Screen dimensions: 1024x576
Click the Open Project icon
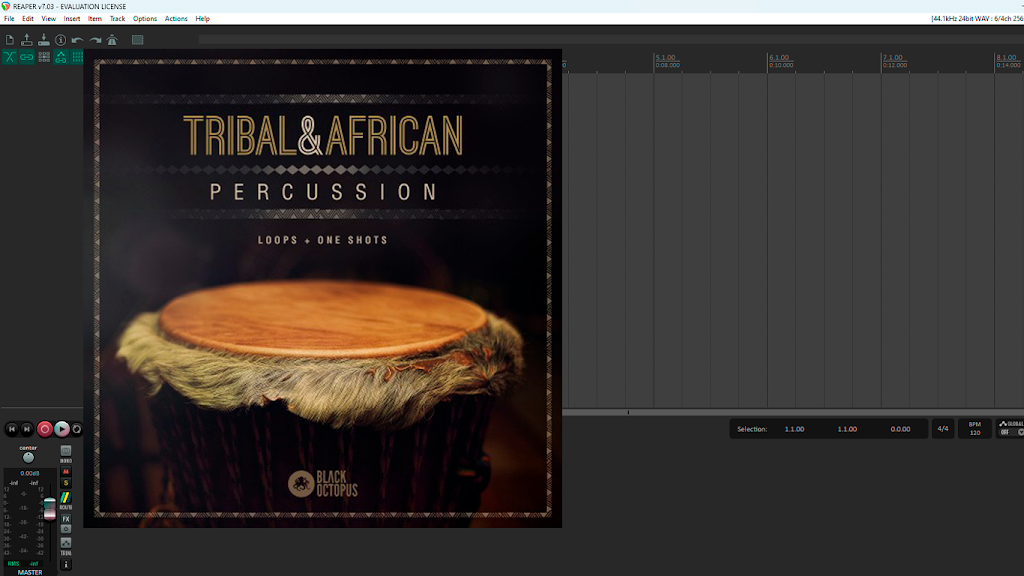[x=26, y=40]
